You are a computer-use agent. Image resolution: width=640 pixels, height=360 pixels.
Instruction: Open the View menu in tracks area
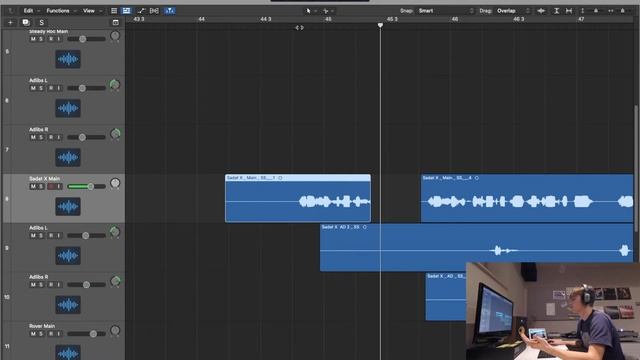pos(89,11)
